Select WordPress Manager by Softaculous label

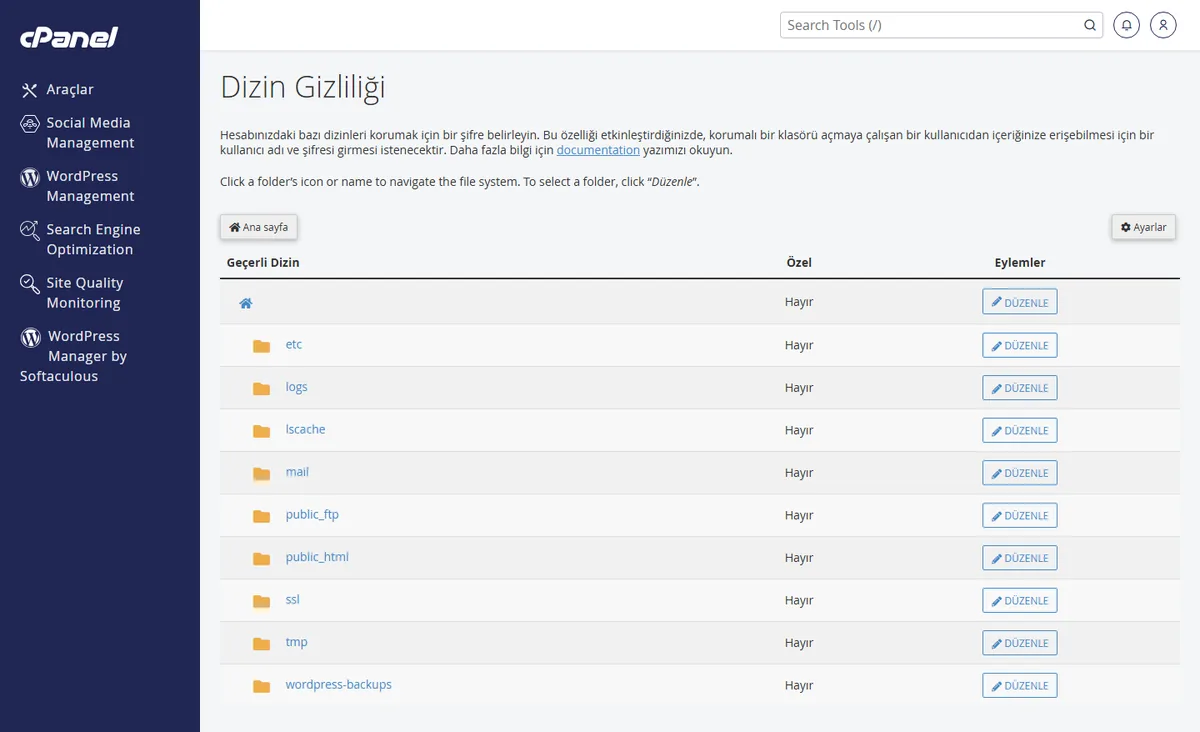click(74, 356)
